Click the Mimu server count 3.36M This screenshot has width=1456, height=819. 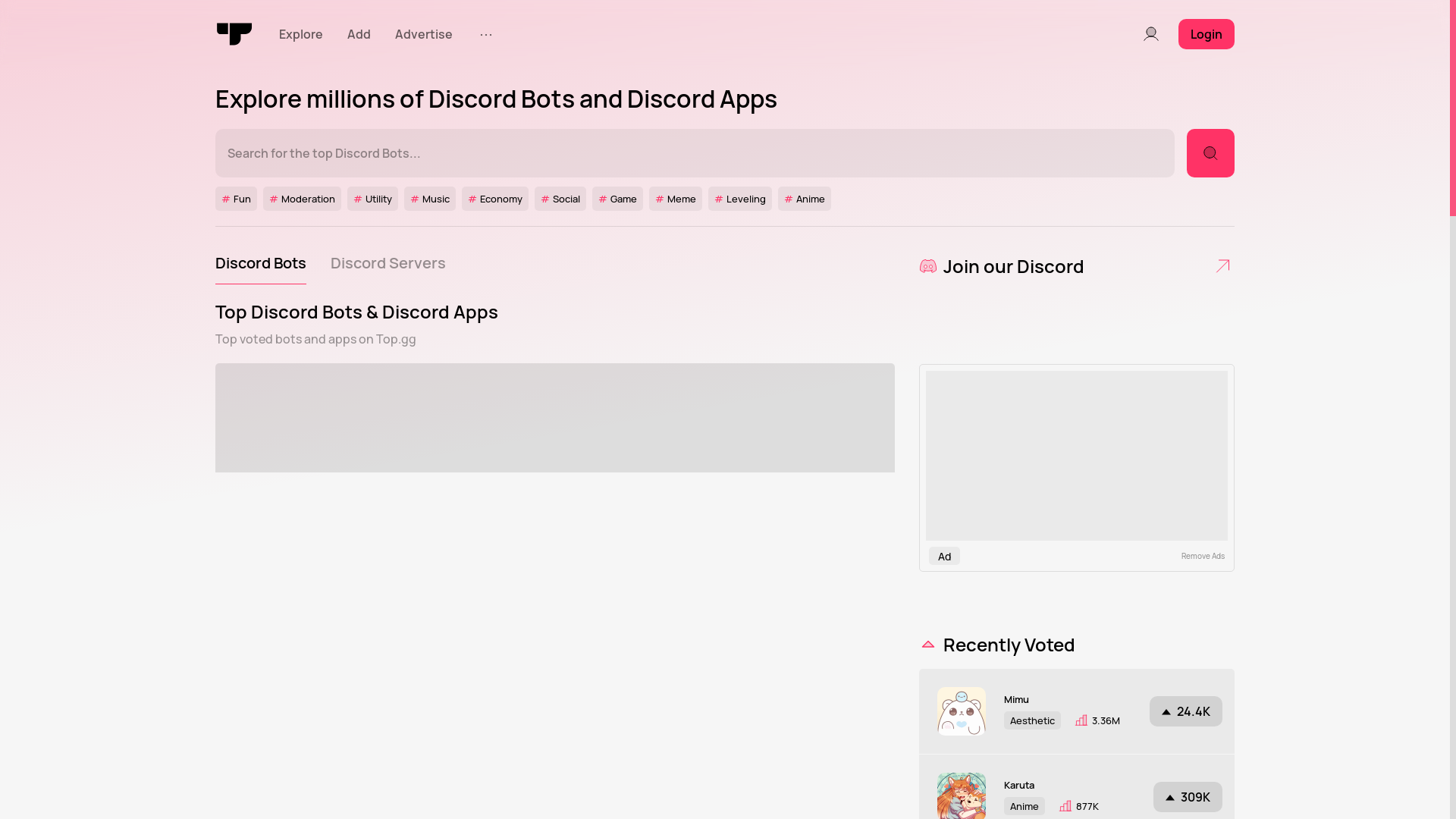pos(1097,720)
